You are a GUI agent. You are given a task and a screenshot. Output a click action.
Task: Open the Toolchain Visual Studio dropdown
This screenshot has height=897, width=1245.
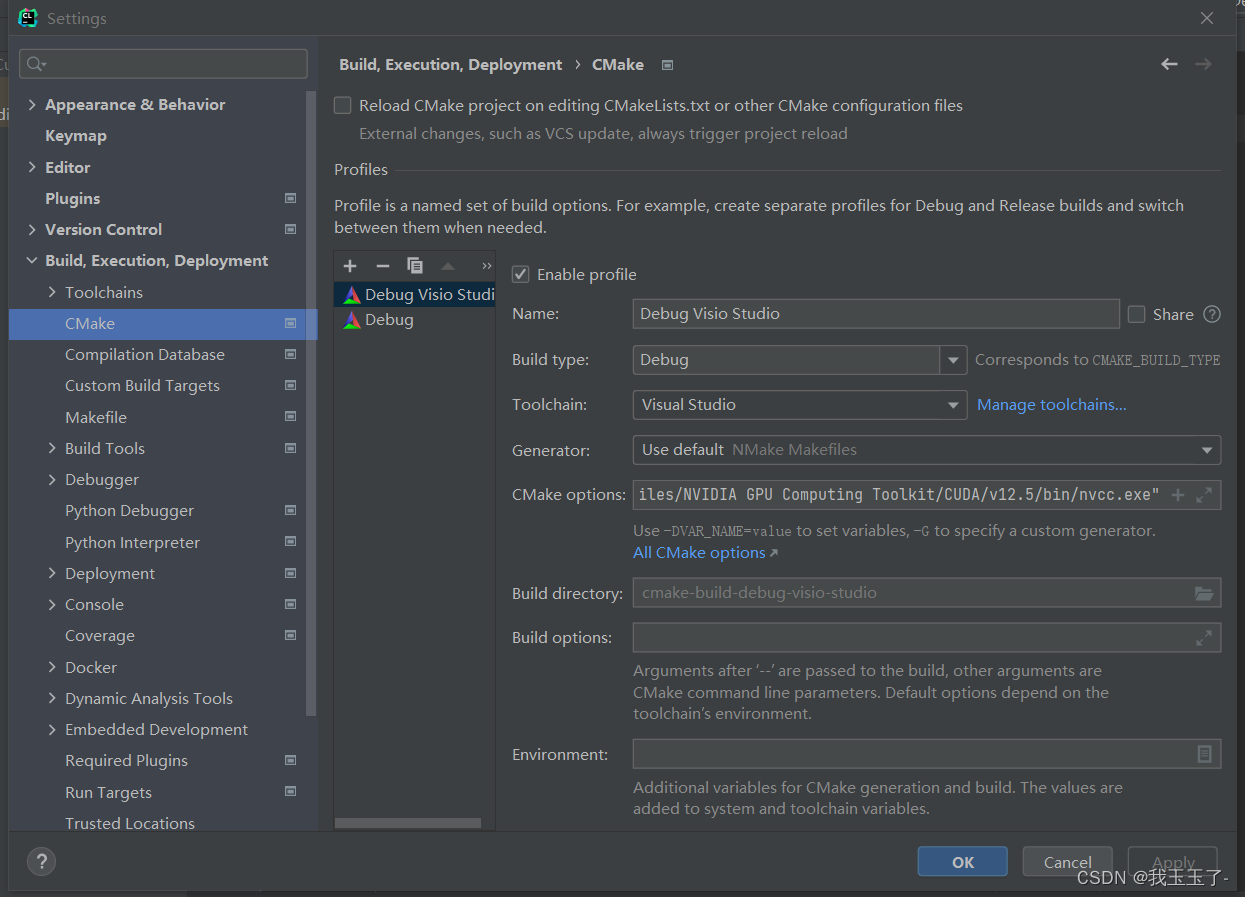point(800,405)
